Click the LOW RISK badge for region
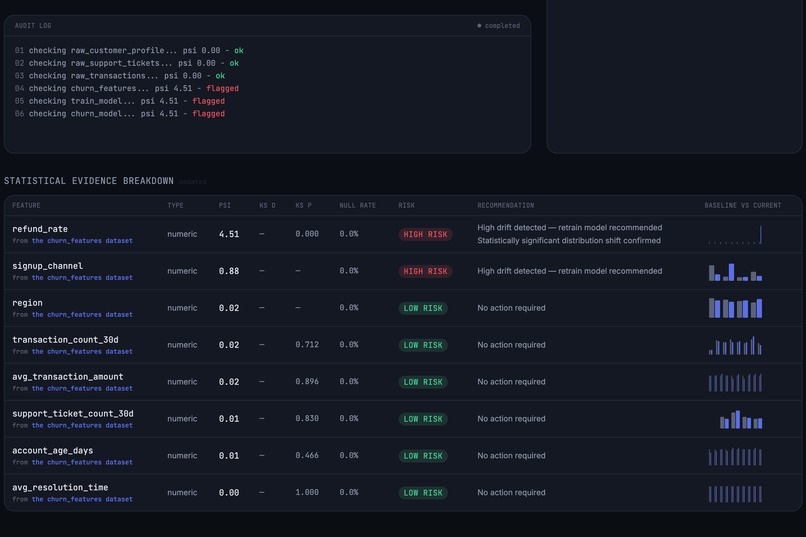 pyautogui.click(x=423, y=308)
